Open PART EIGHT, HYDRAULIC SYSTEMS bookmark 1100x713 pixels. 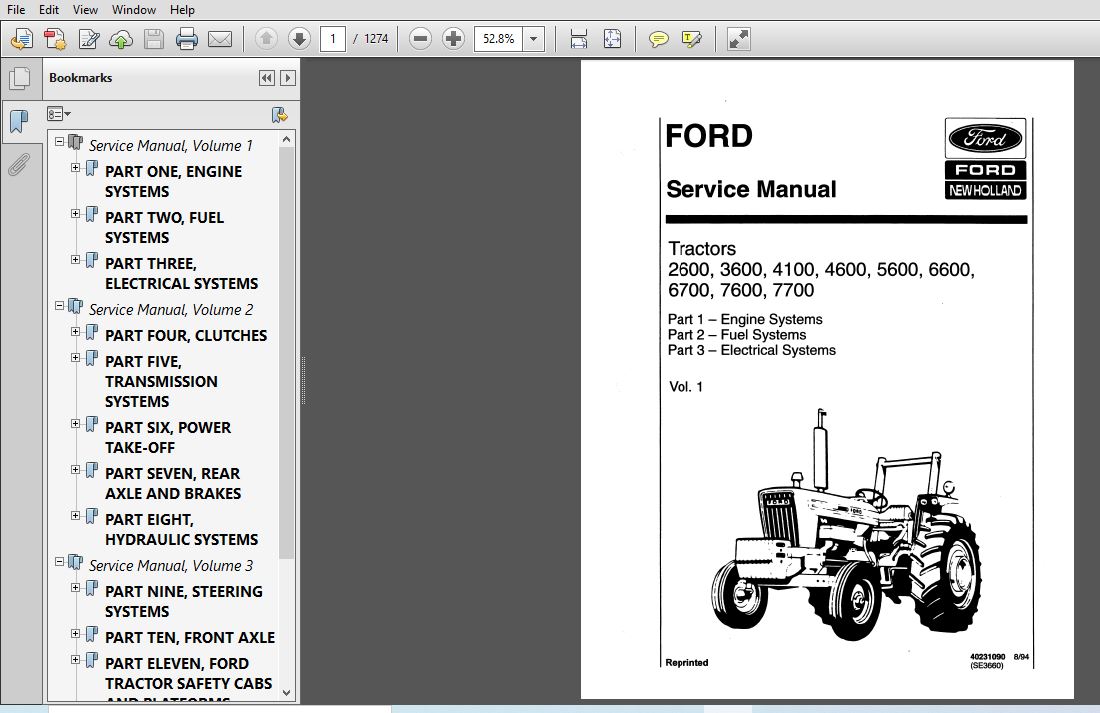point(181,529)
